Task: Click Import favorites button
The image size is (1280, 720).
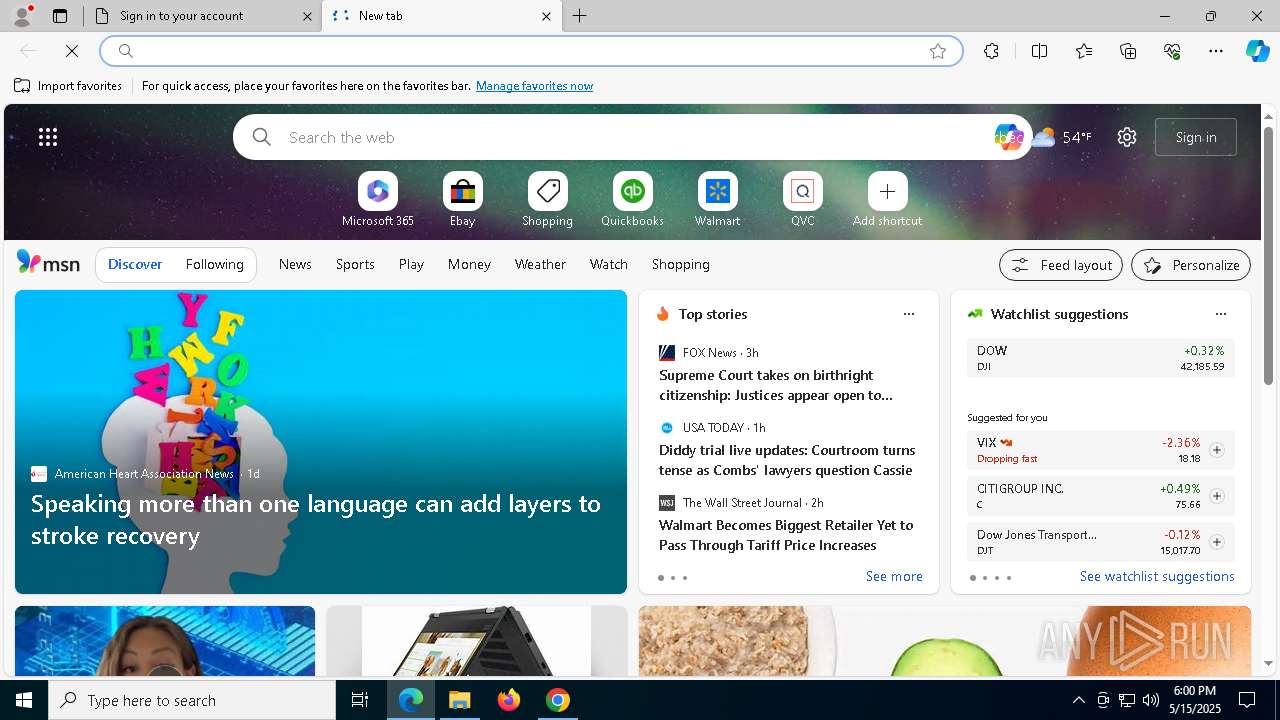Action: click(x=68, y=86)
